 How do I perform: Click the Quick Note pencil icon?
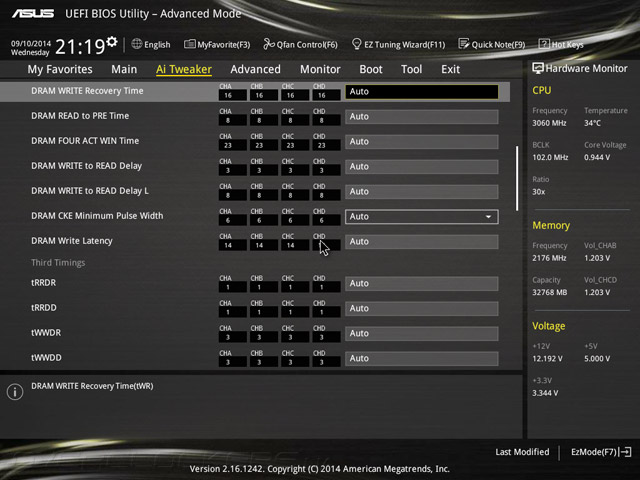click(x=464, y=44)
